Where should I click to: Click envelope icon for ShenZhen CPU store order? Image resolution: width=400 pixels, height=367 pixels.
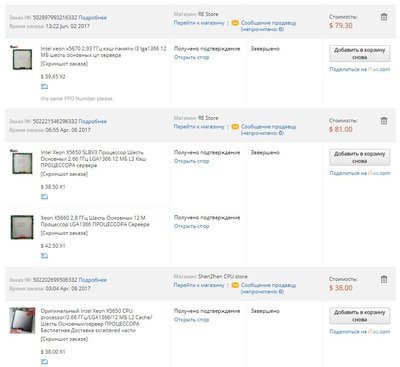coord(235,285)
